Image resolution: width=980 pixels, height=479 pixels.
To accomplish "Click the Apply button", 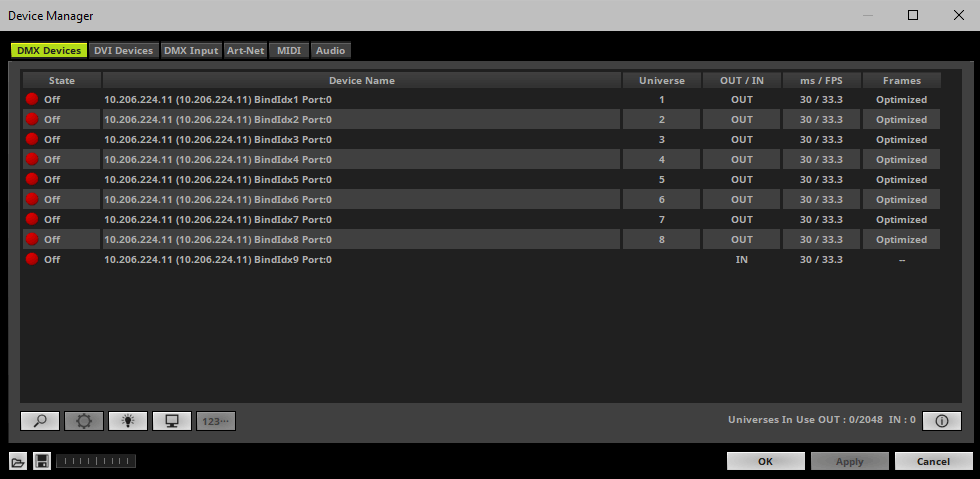I will 849,461.
